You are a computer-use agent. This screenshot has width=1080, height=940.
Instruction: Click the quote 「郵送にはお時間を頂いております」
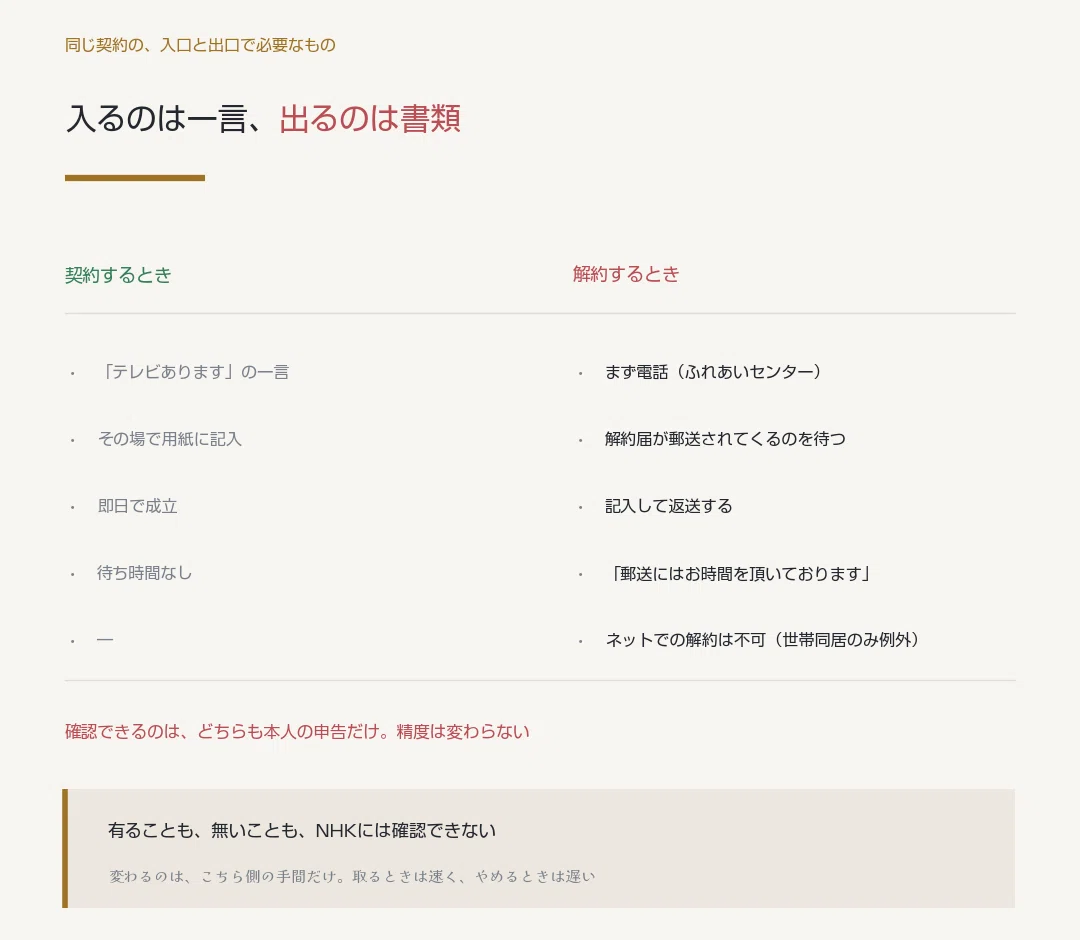tap(739, 574)
